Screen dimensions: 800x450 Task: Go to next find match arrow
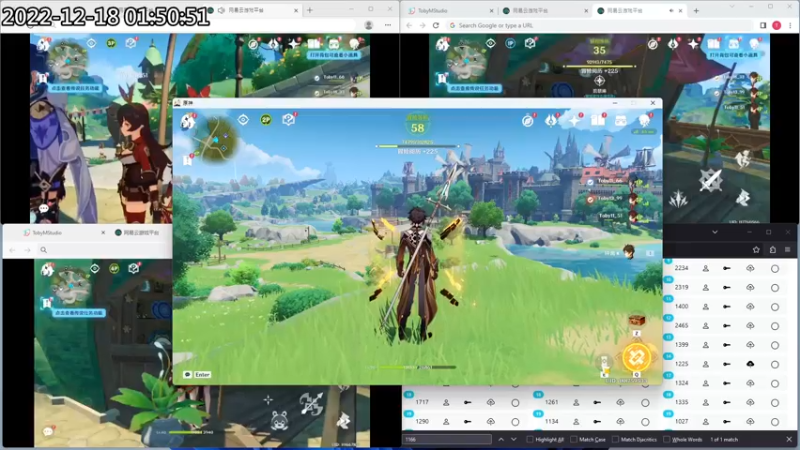[514, 439]
